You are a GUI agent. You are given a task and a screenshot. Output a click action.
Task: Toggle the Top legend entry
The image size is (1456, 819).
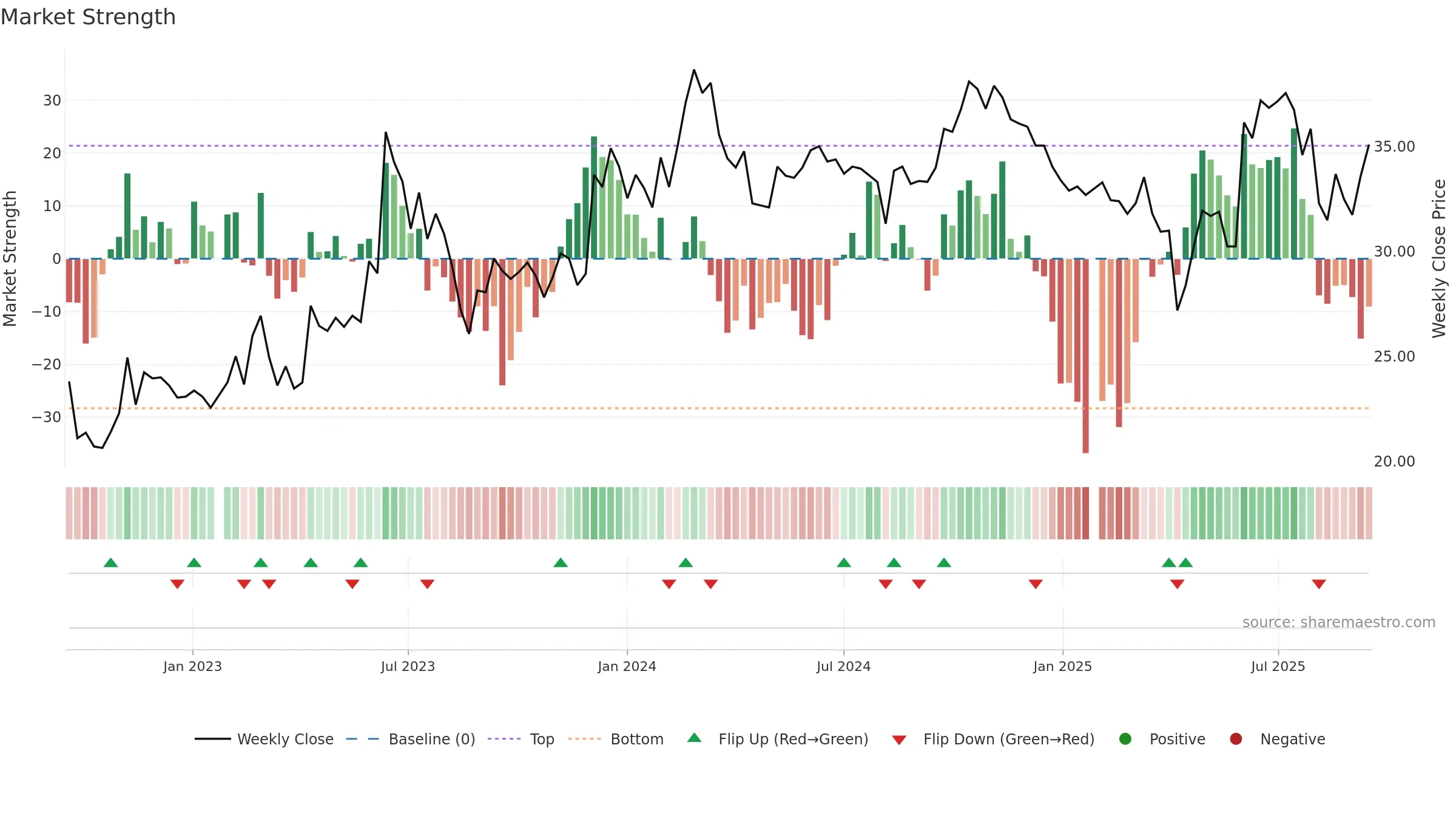click(521, 739)
